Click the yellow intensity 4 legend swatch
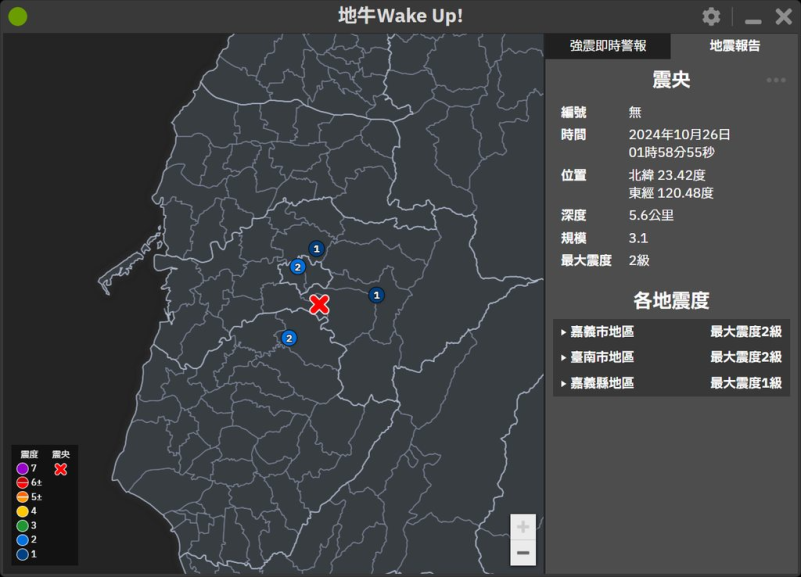 click(x=23, y=511)
